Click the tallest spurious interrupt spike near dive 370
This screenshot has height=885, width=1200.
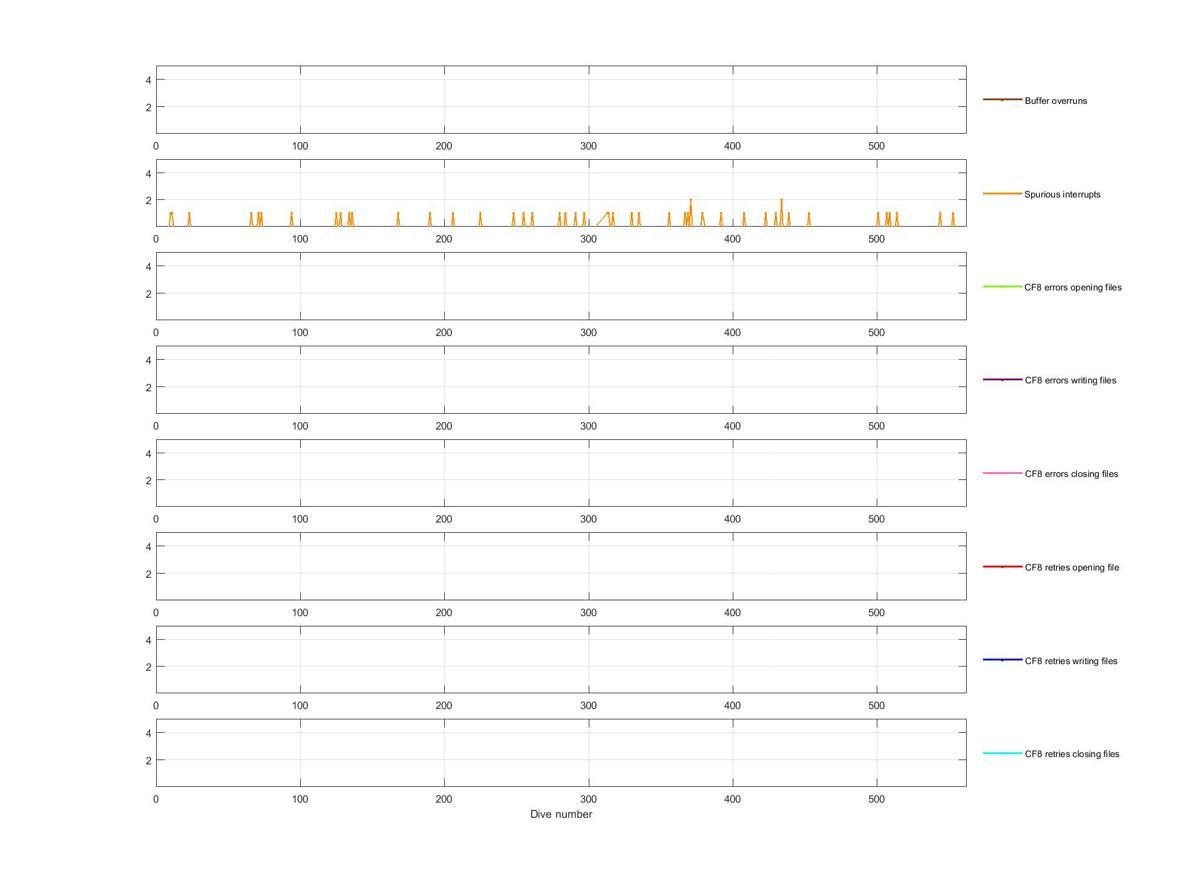(x=690, y=212)
